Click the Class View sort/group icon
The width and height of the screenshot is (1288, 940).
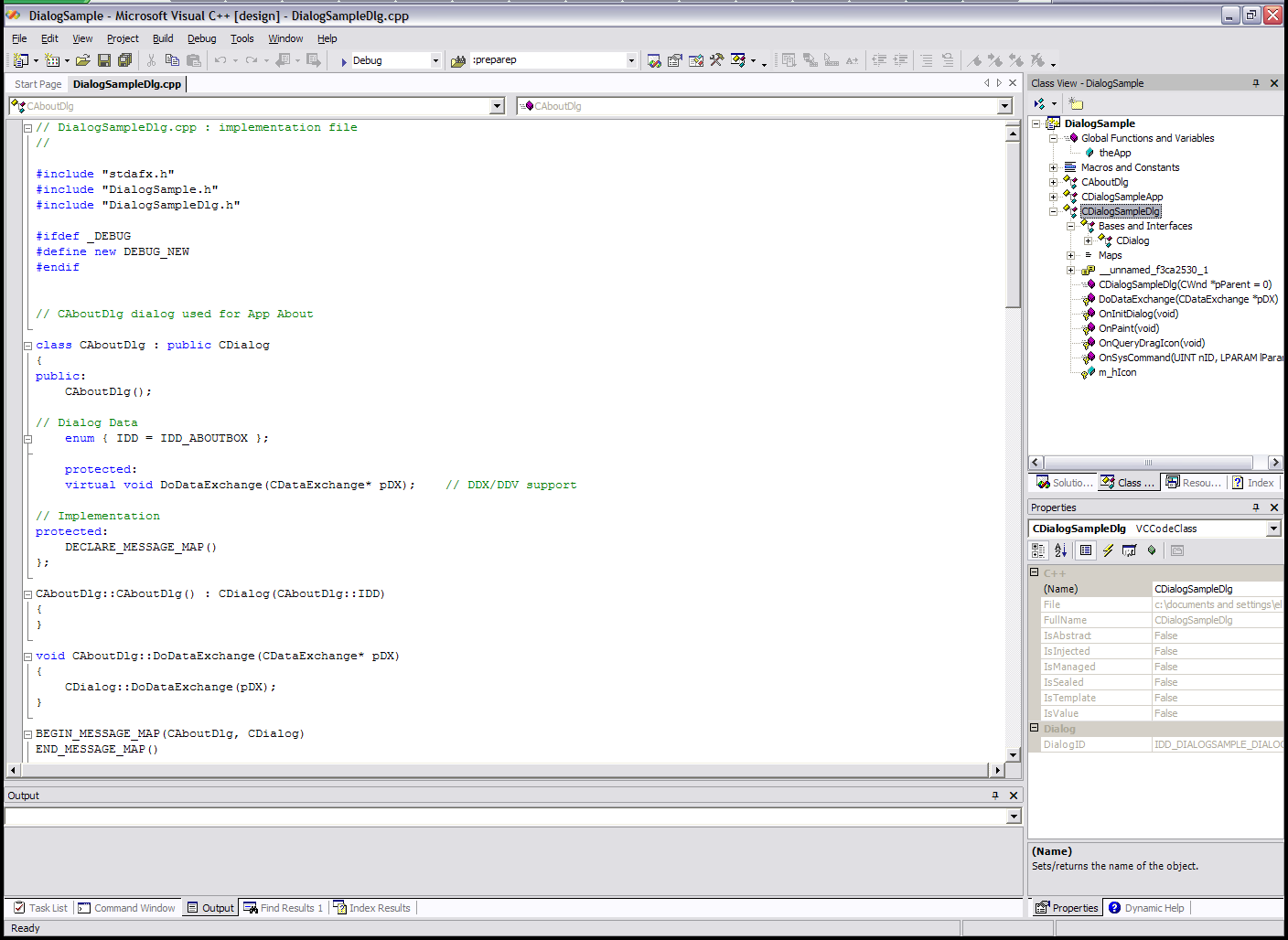[x=1040, y=104]
